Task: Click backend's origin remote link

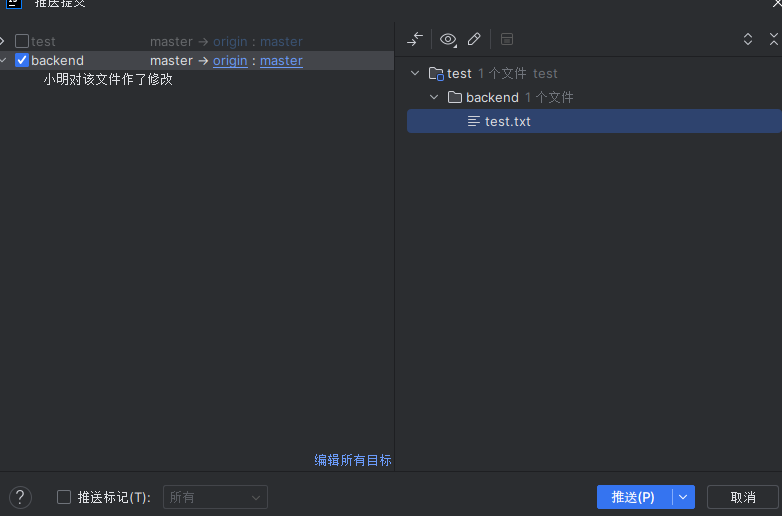Action: (x=230, y=60)
